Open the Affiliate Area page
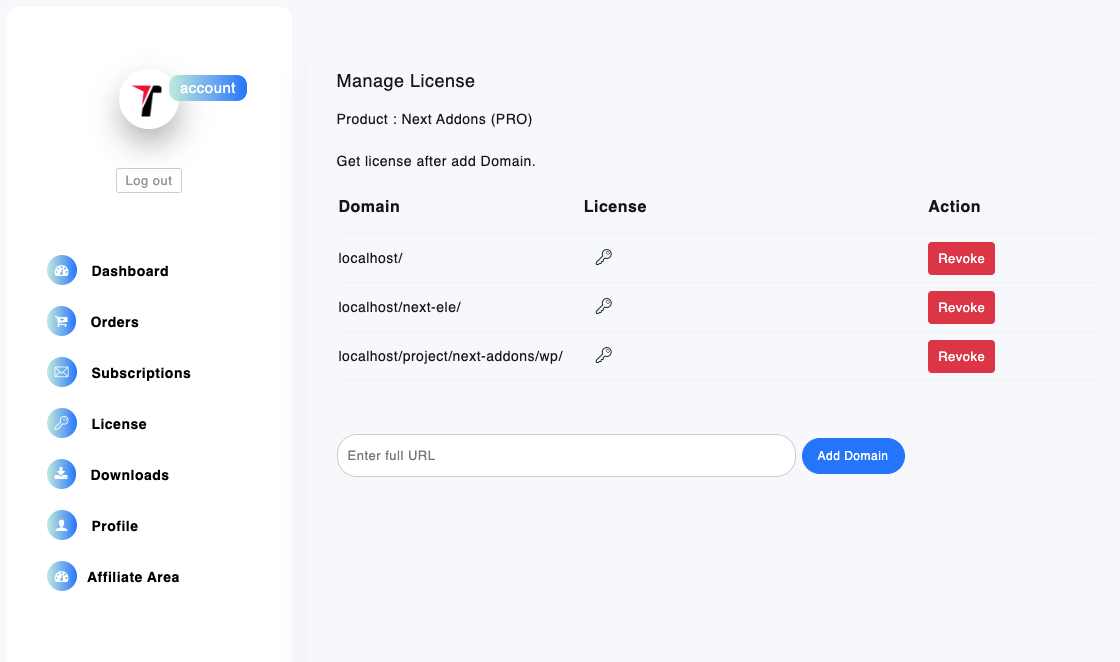Screen dimensions: 1120x662 coord(133,577)
